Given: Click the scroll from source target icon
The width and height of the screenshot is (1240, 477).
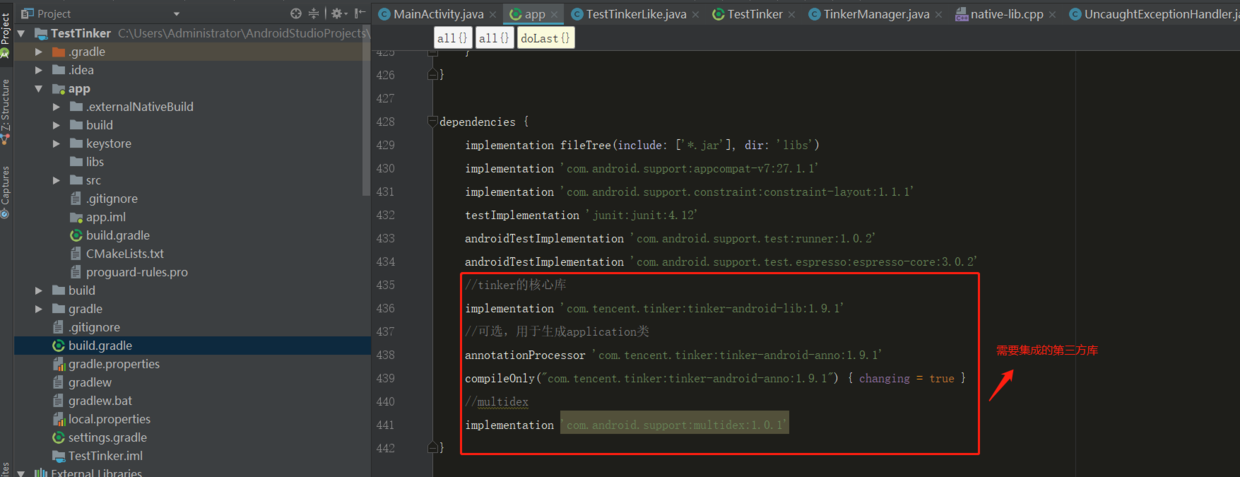Looking at the screenshot, I should pos(296,14).
